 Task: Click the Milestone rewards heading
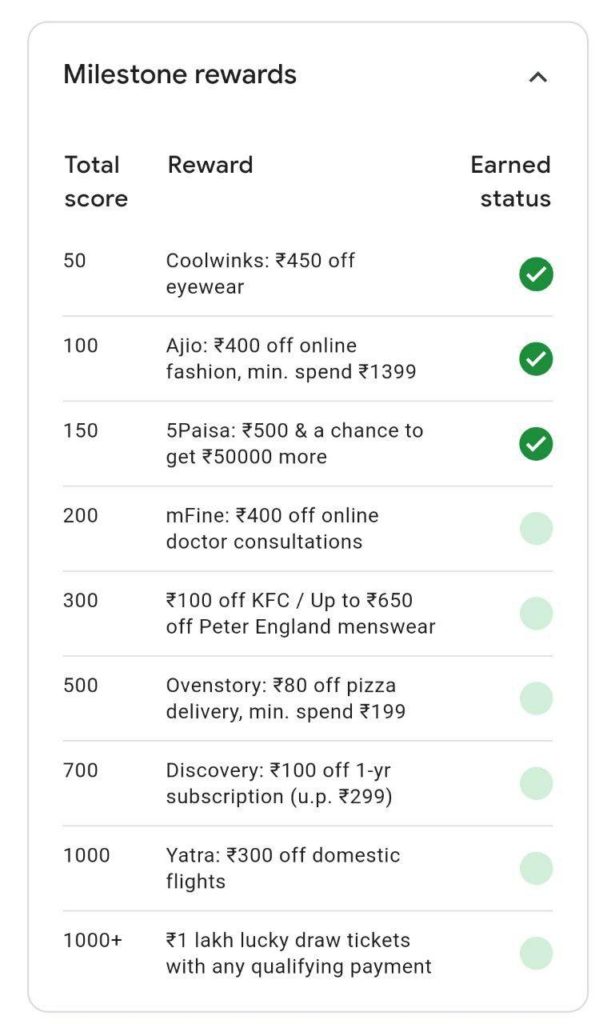(x=180, y=74)
